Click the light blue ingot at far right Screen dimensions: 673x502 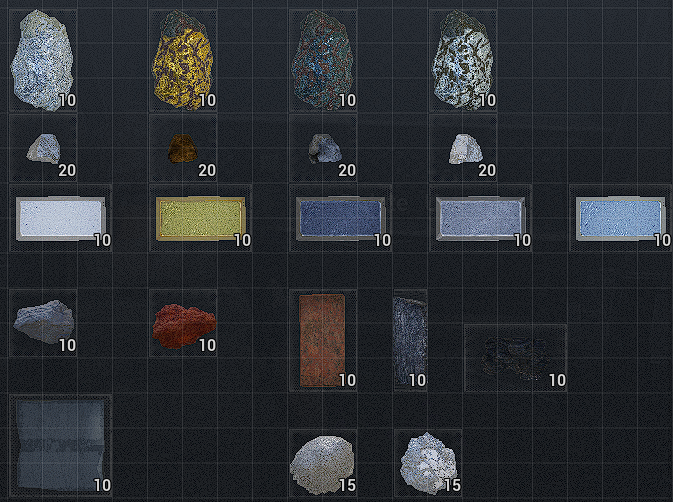click(x=621, y=218)
